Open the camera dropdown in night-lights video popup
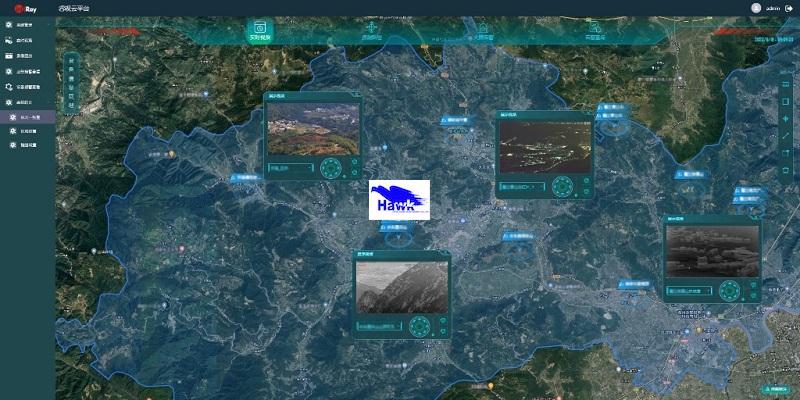 pos(522,186)
